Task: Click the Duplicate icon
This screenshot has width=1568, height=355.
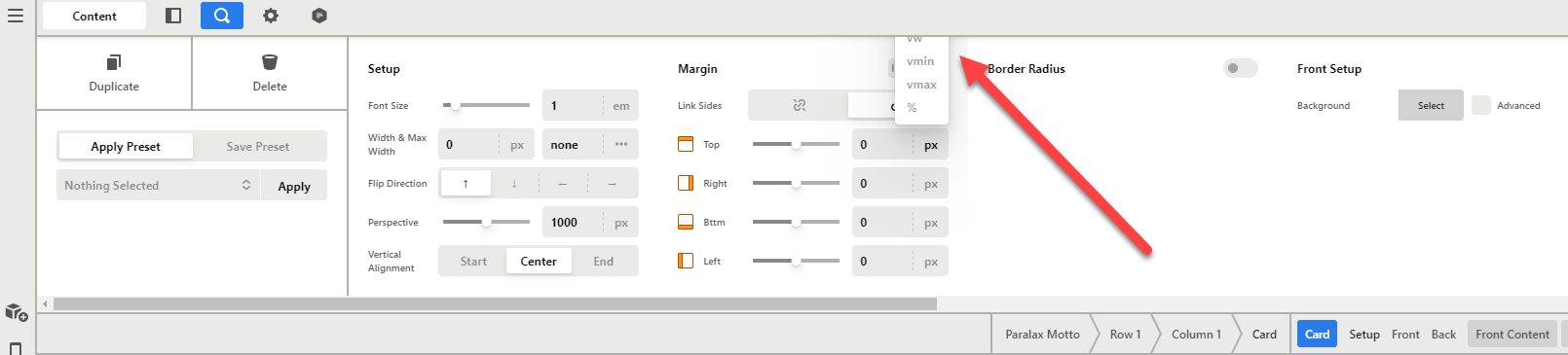Action: (114, 62)
